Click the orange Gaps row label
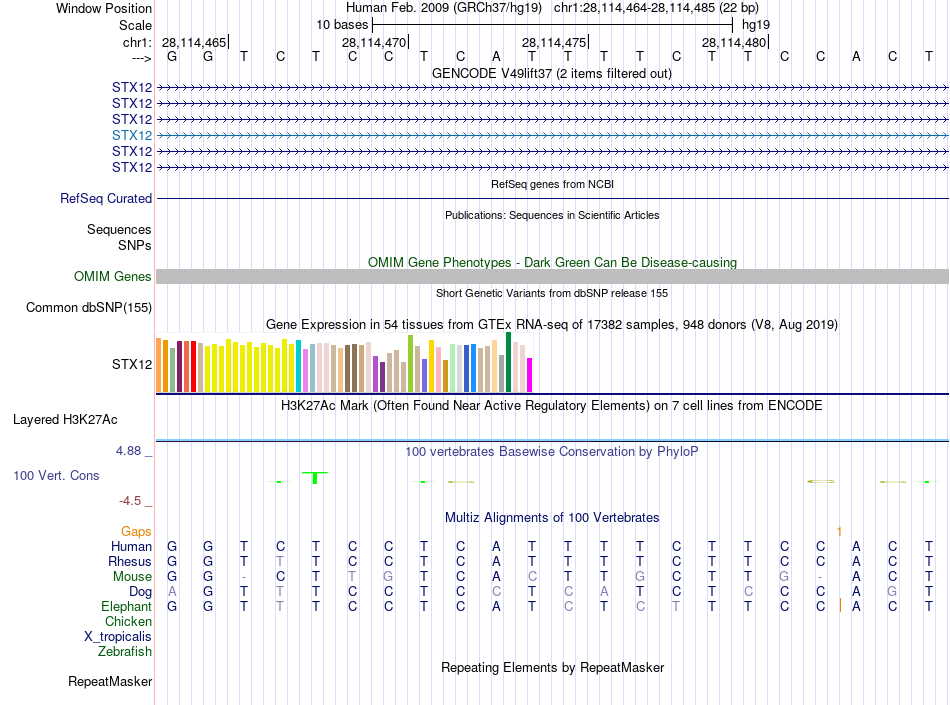This screenshot has width=950, height=705. coord(136,531)
